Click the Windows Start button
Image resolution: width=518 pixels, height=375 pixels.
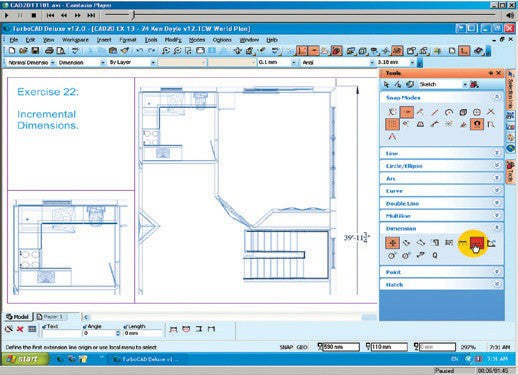(x=24, y=359)
